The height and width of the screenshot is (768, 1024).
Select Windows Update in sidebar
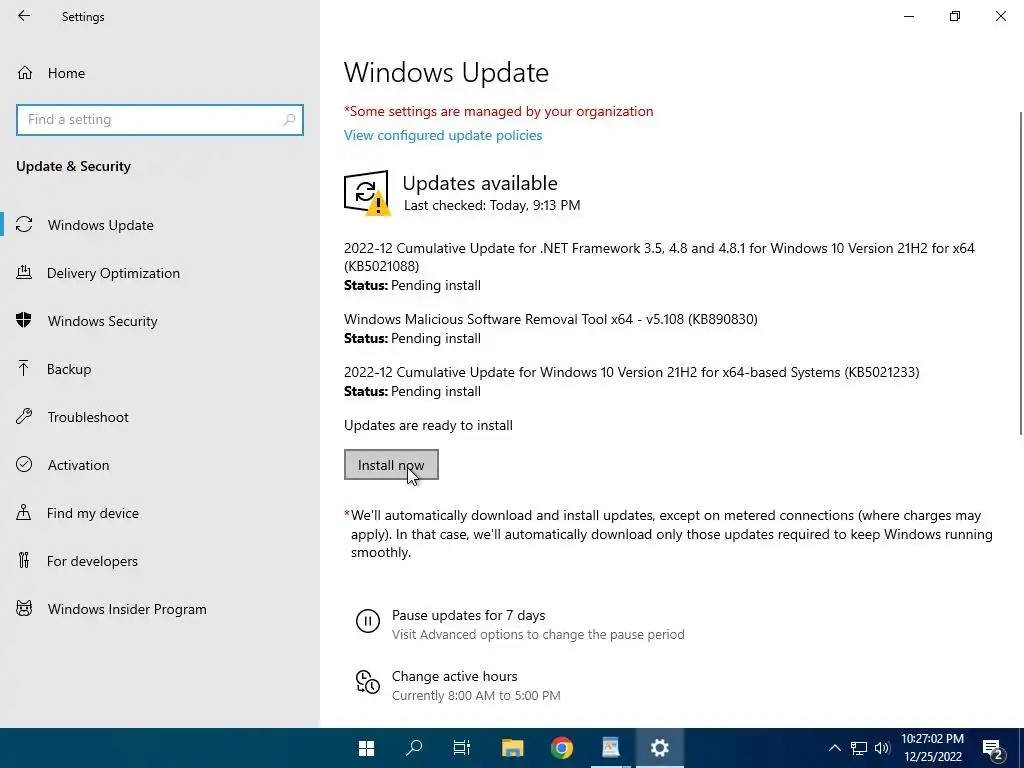click(160, 225)
